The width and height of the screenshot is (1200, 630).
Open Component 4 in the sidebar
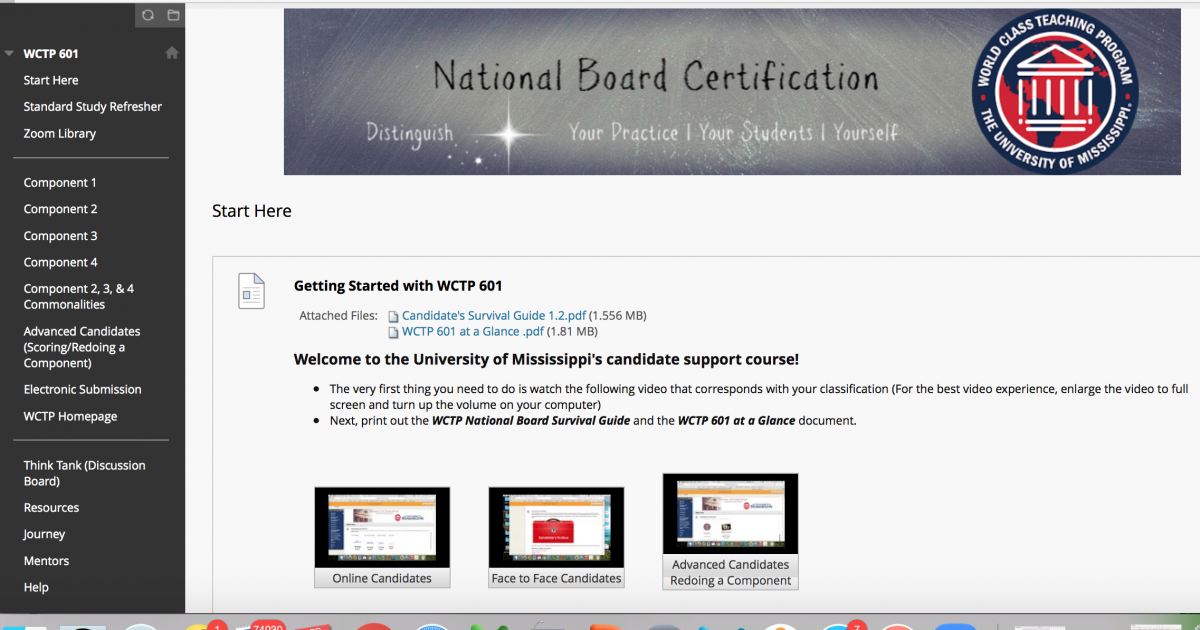pos(61,263)
